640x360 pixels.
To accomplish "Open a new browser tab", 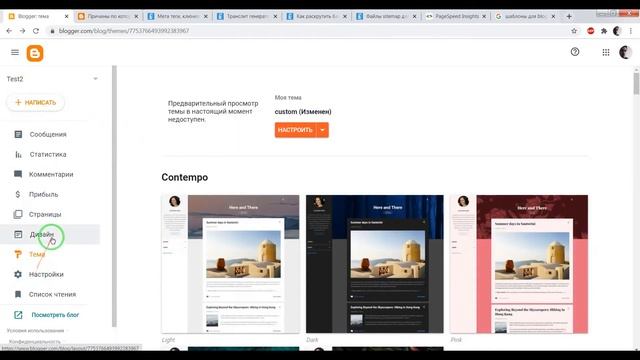I will coord(569,16).
